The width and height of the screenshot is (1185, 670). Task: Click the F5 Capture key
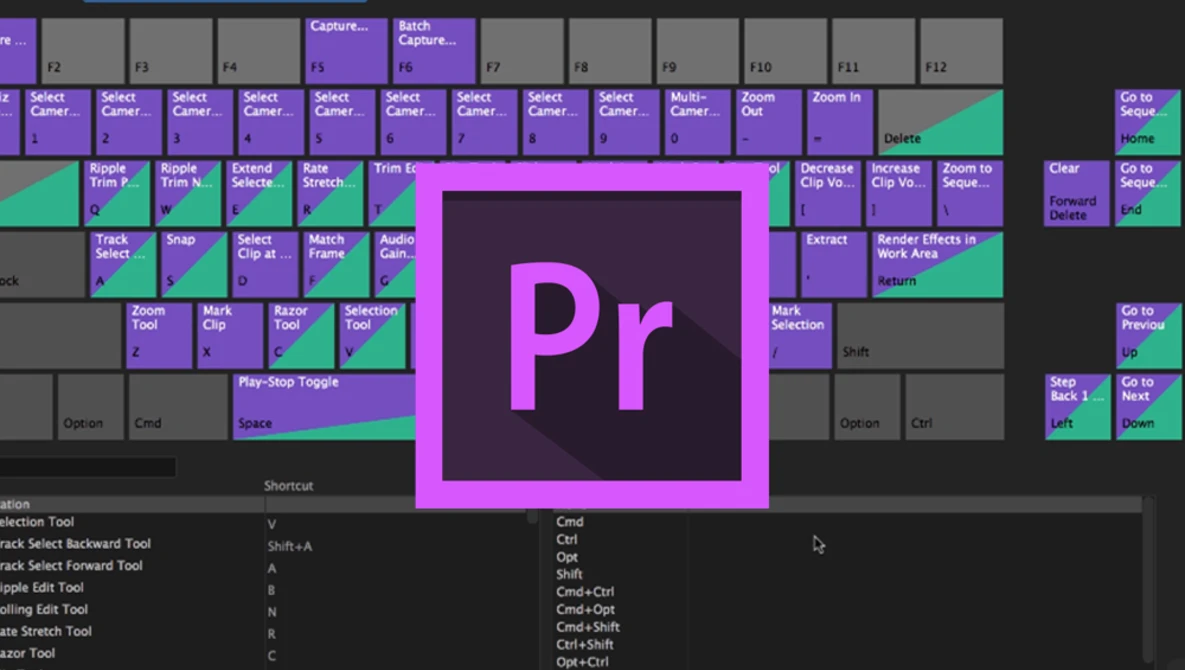(346, 51)
